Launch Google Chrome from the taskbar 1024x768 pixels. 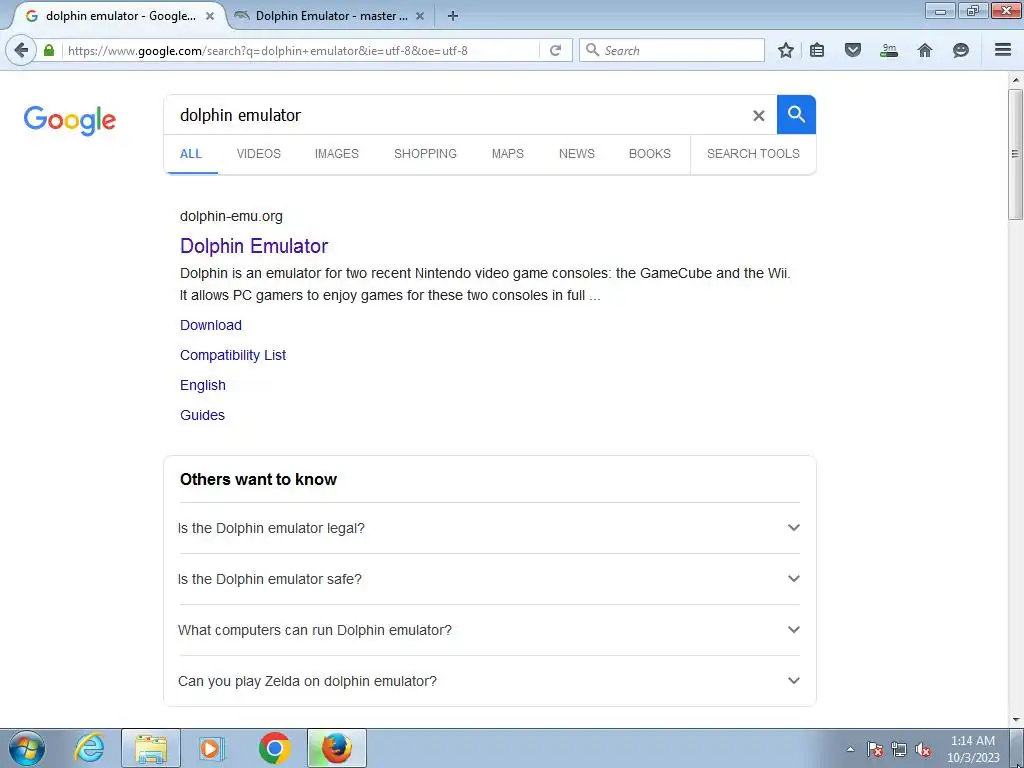pos(274,748)
